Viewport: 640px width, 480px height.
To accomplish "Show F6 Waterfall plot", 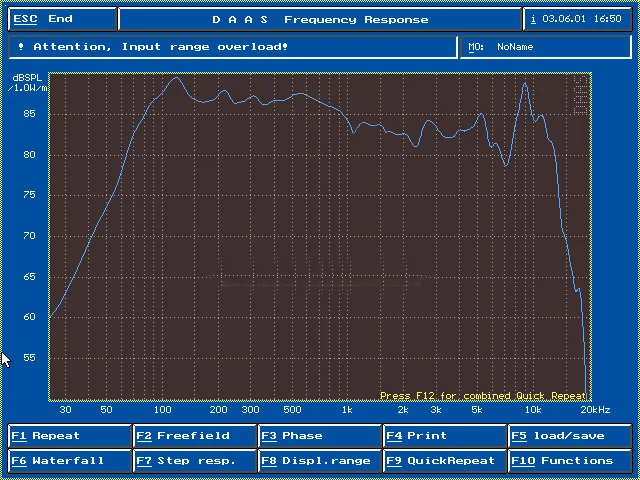I will point(69,461).
